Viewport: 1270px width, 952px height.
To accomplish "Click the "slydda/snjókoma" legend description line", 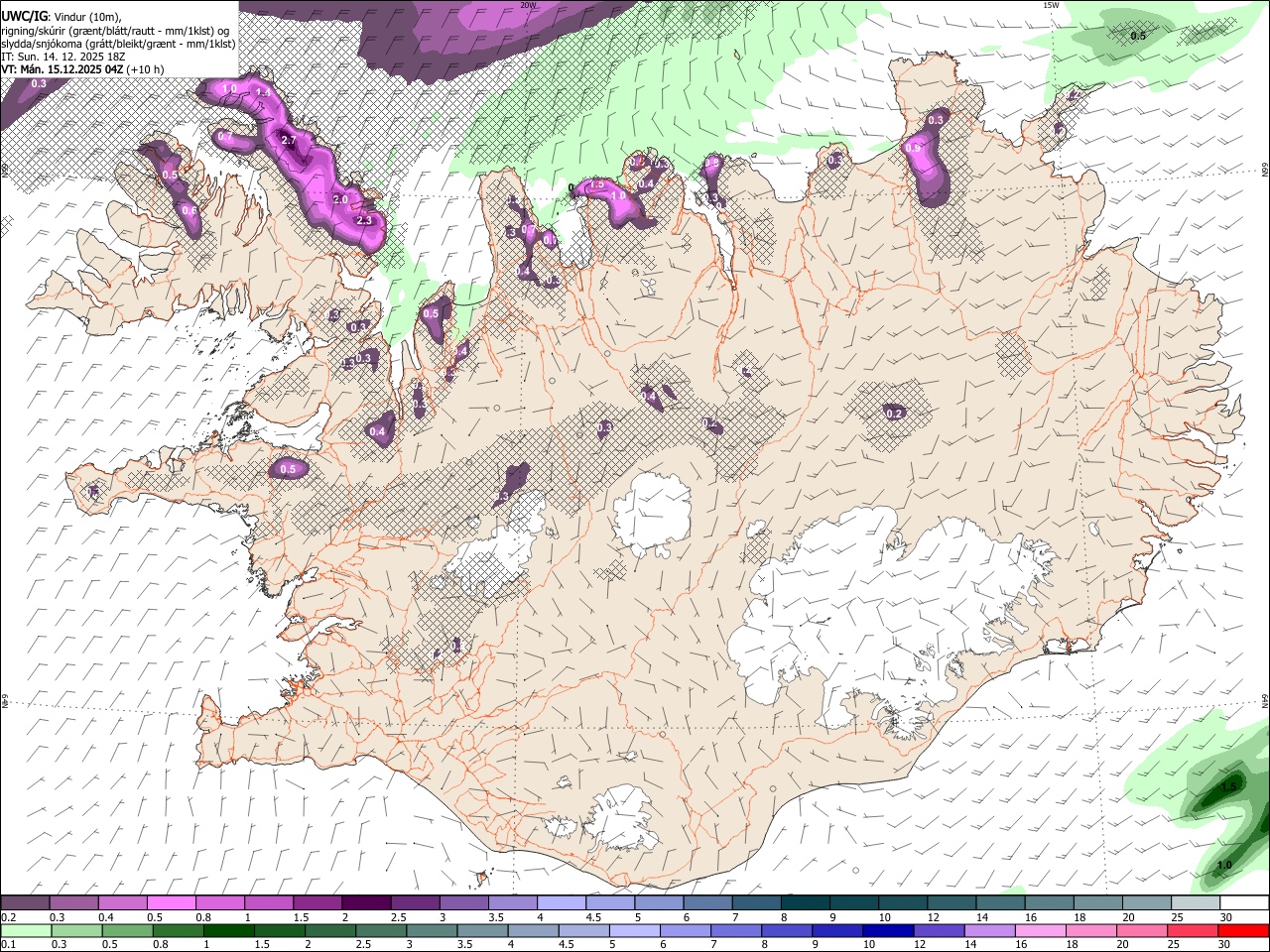I will click(118, 44).
